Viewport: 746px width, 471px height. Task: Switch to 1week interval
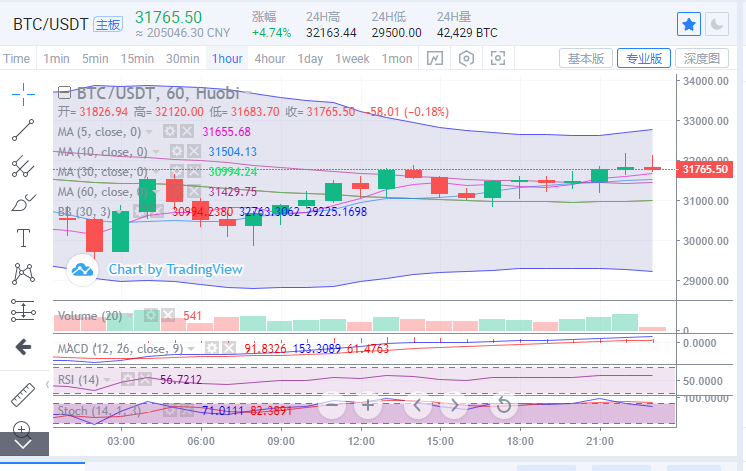pyautogui.click(x=352, y=59)
